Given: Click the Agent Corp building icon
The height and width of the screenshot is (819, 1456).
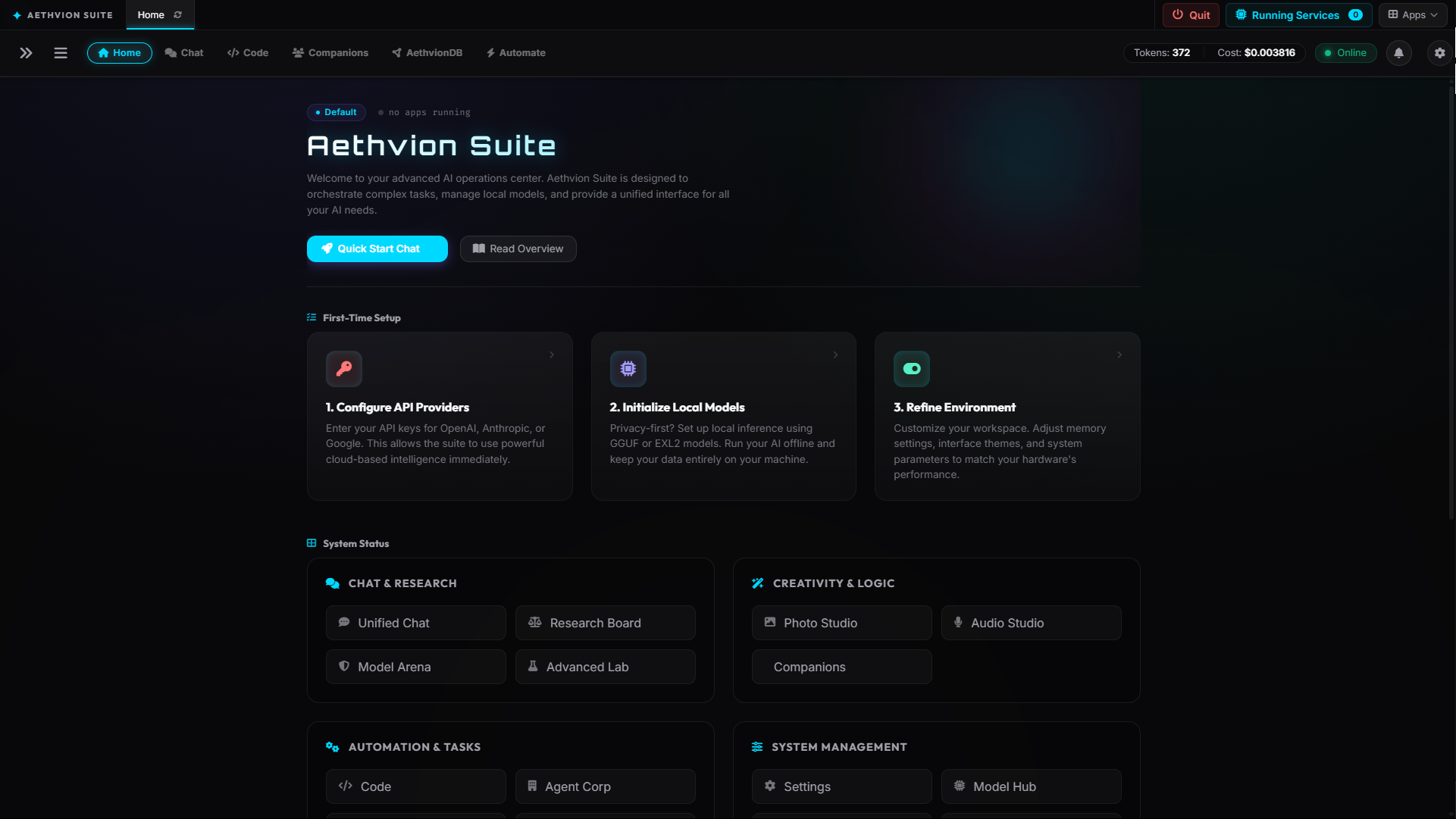Looking at the screenshot, I should pyautogui.click(x=532, y=786).
